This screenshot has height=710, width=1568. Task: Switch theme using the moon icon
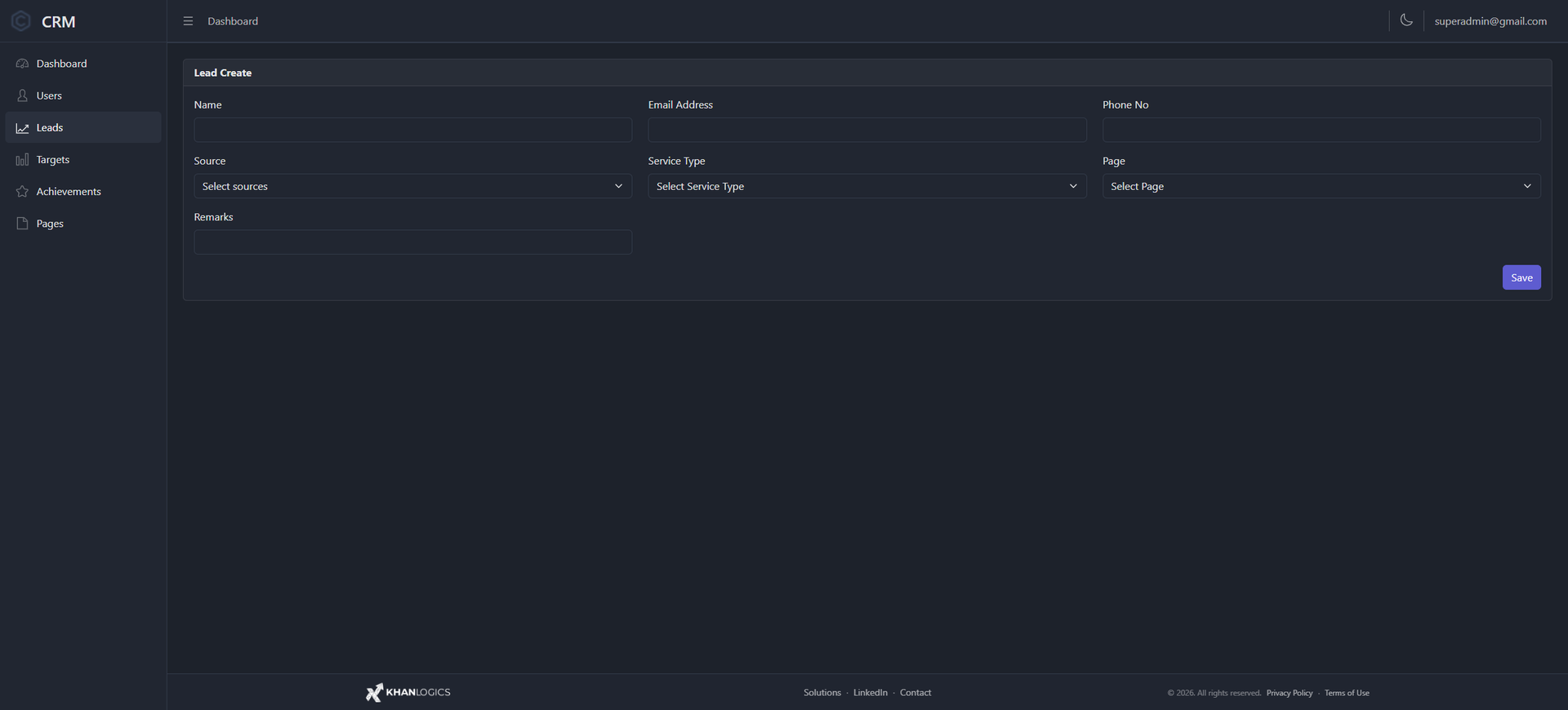pyautogui.click(x=1406, y=20)
